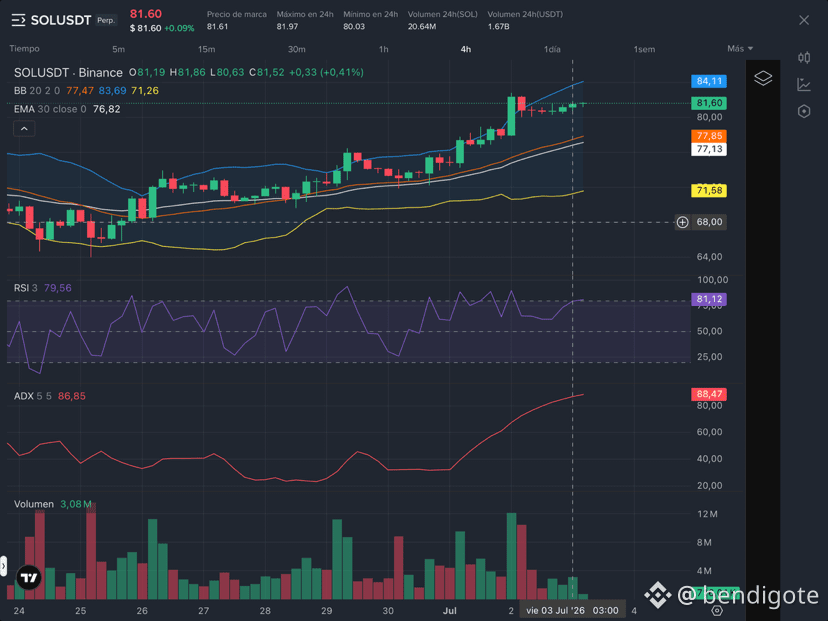Open the RSI 3 indicator legend
Viewport: 828px width, 621px height.
coord(43,288)
